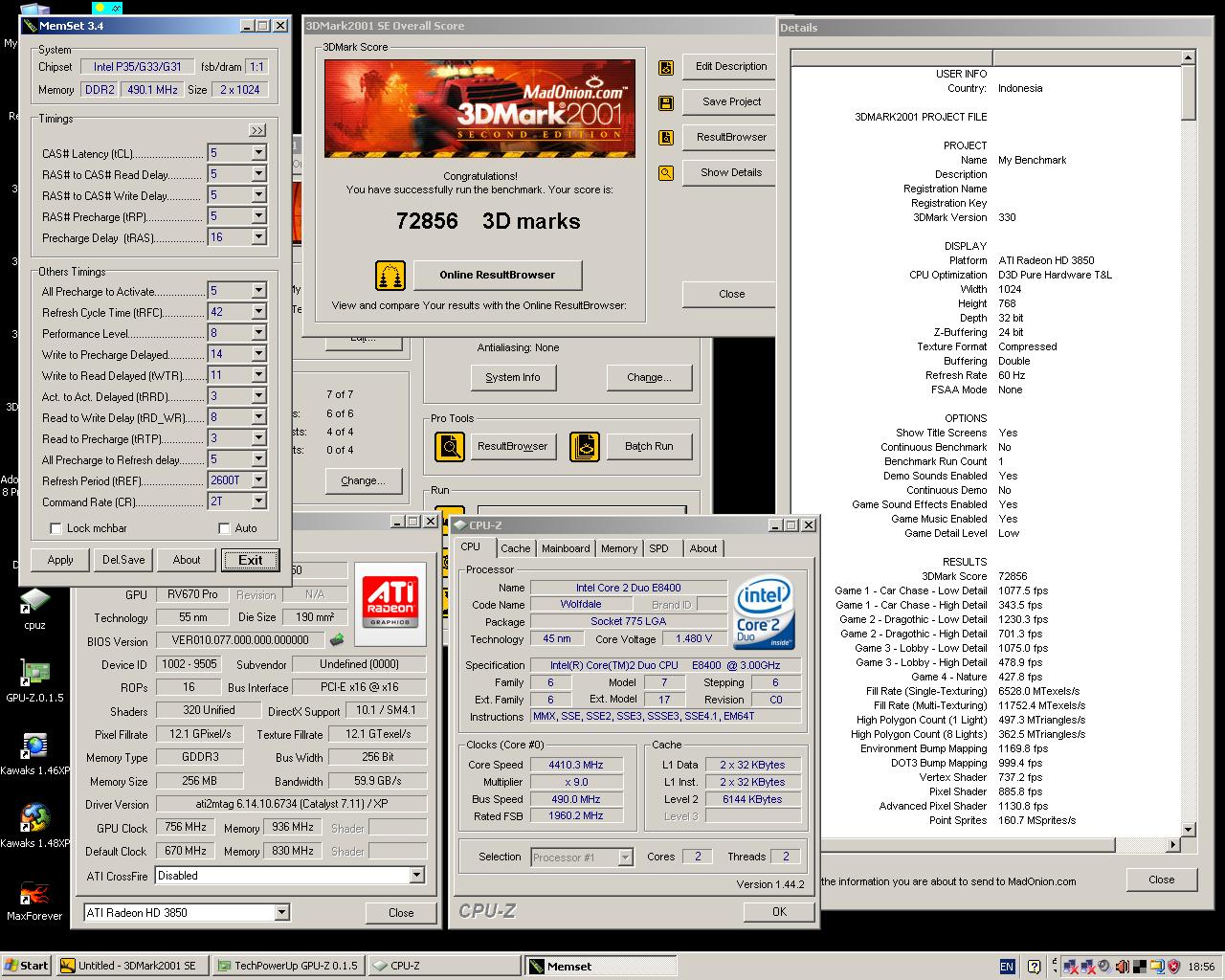Click the Pro Tools ResultBrowser magnifier icon
Screen dimensions: 1225x980
[x=450, y=446]
